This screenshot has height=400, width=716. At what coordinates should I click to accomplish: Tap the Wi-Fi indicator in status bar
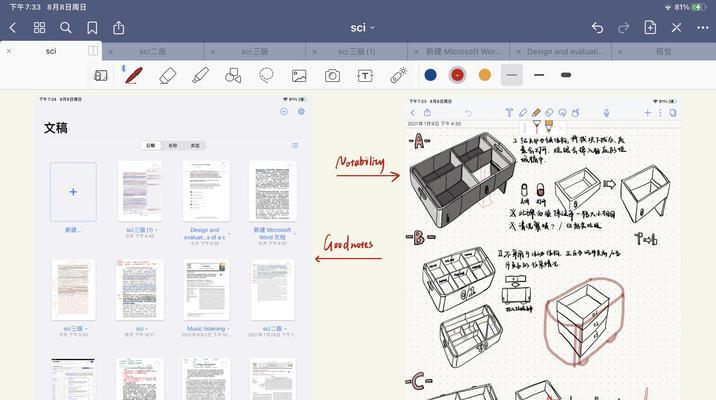[668, 7]
